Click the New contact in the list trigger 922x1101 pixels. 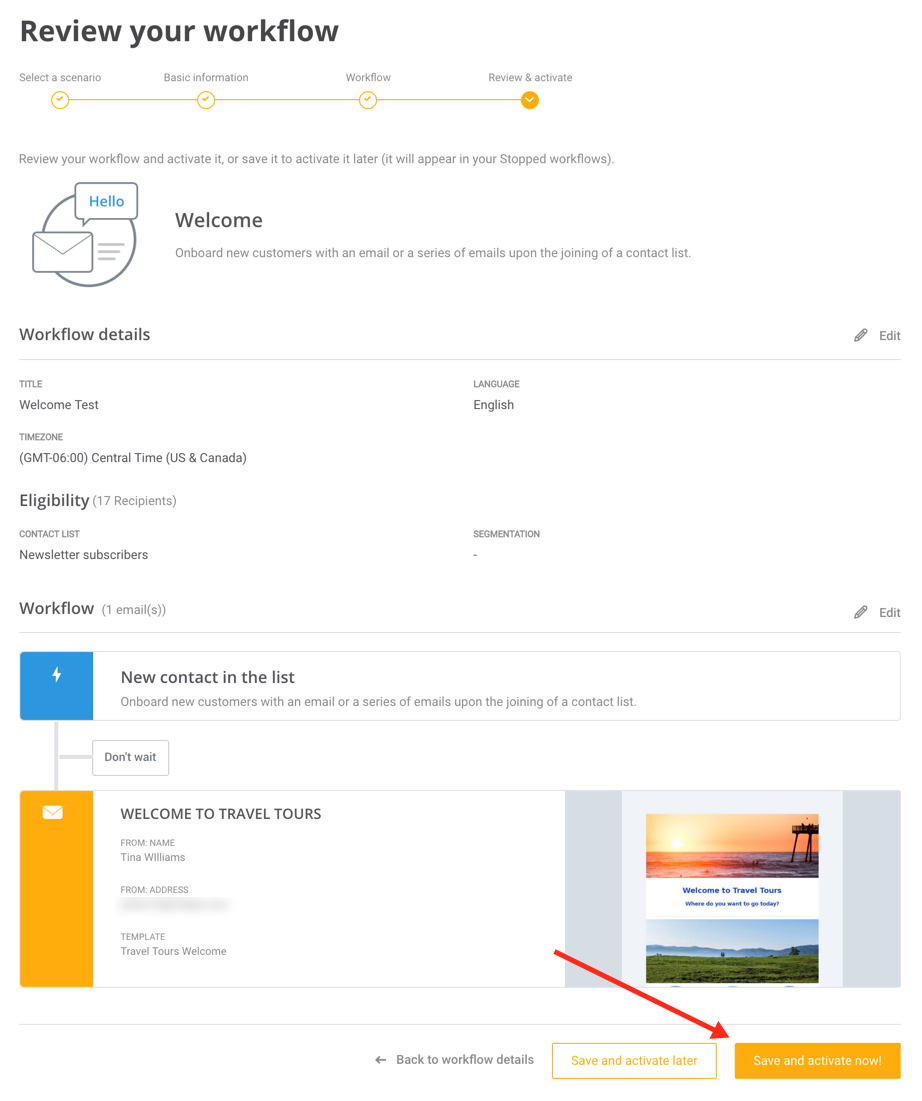[x=460, y=686]
